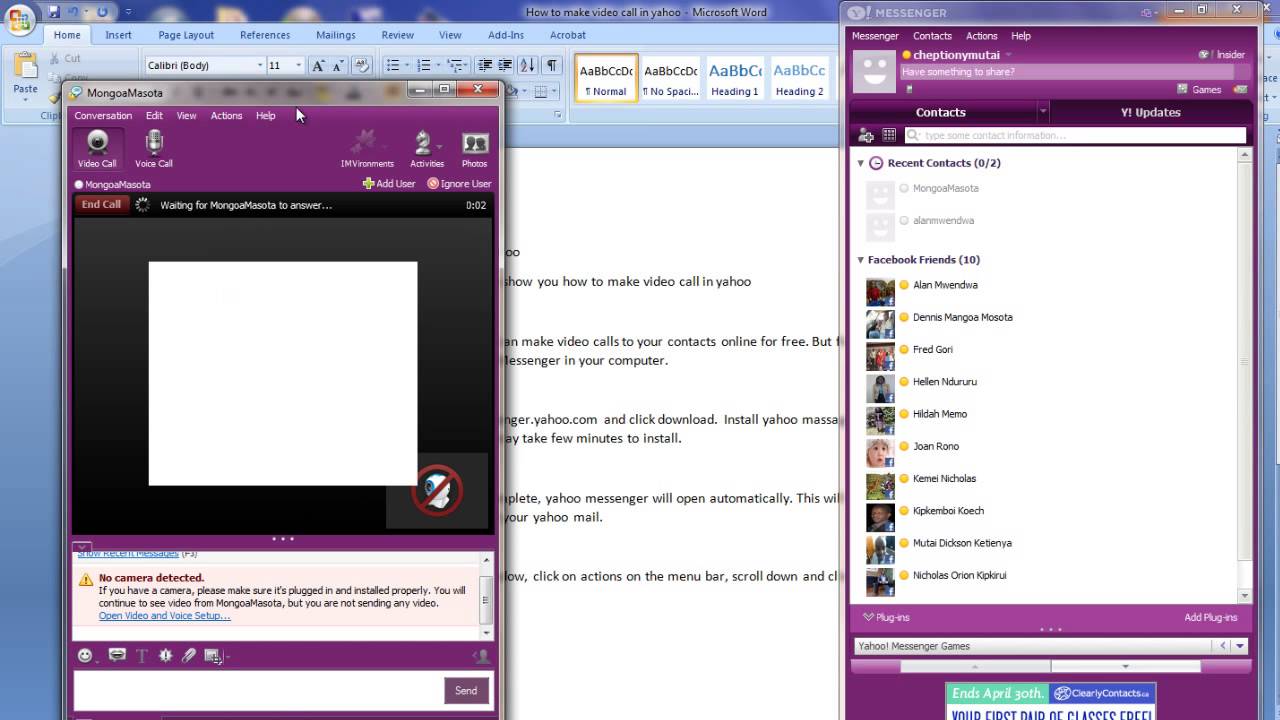Open Contacts menu in Messenger menu bar
This screenshot has width=1280, height=720.
[932, 36]
